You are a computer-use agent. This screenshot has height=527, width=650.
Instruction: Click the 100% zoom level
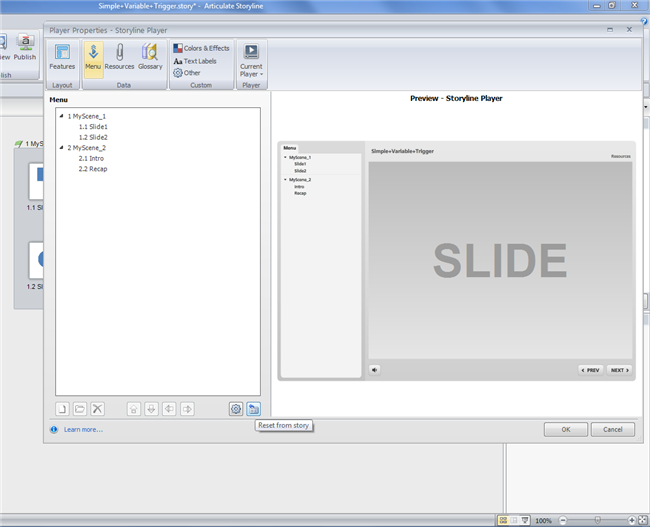coord(543,521)
